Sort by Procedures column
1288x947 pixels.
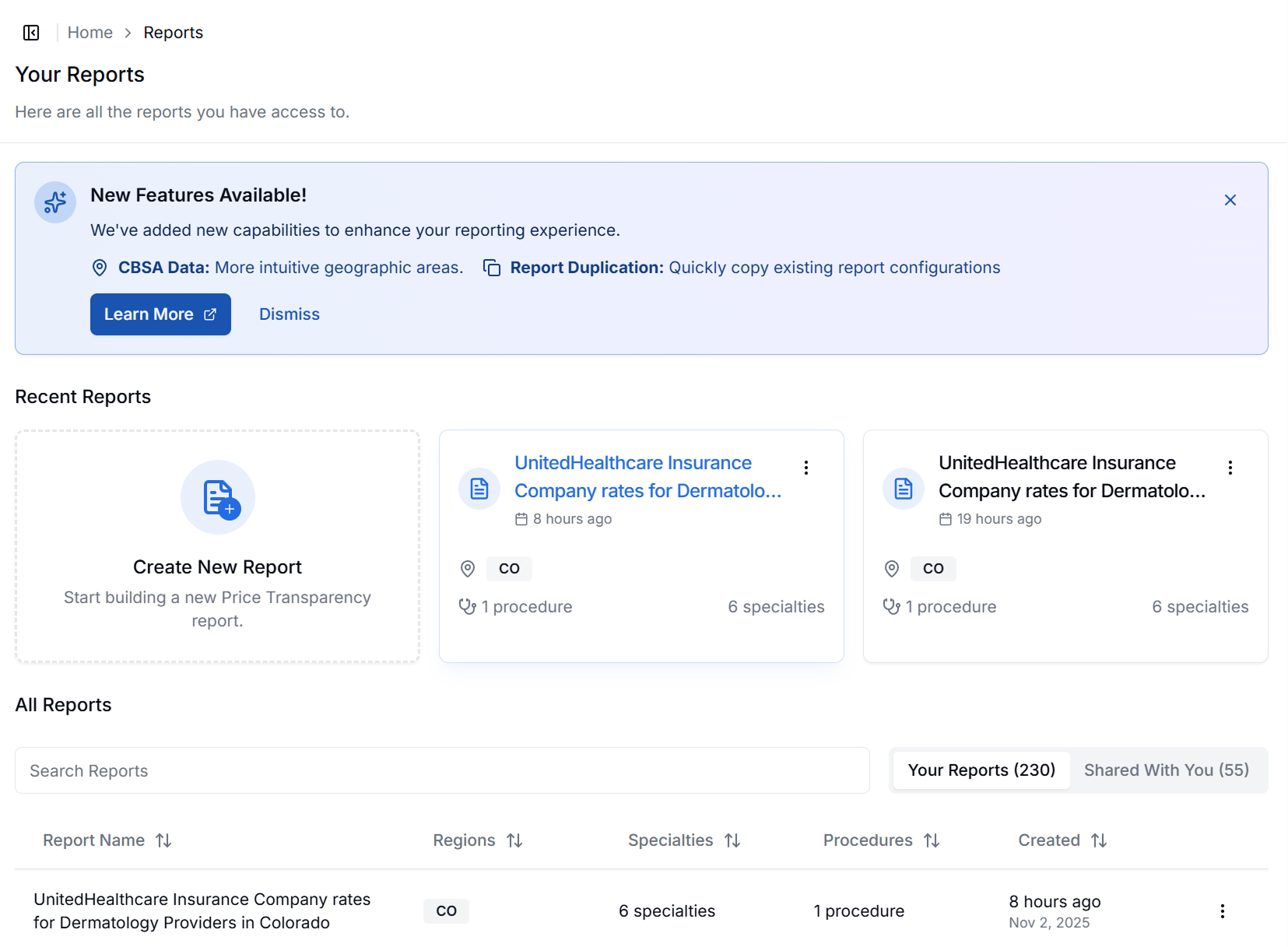coord(882,840)
